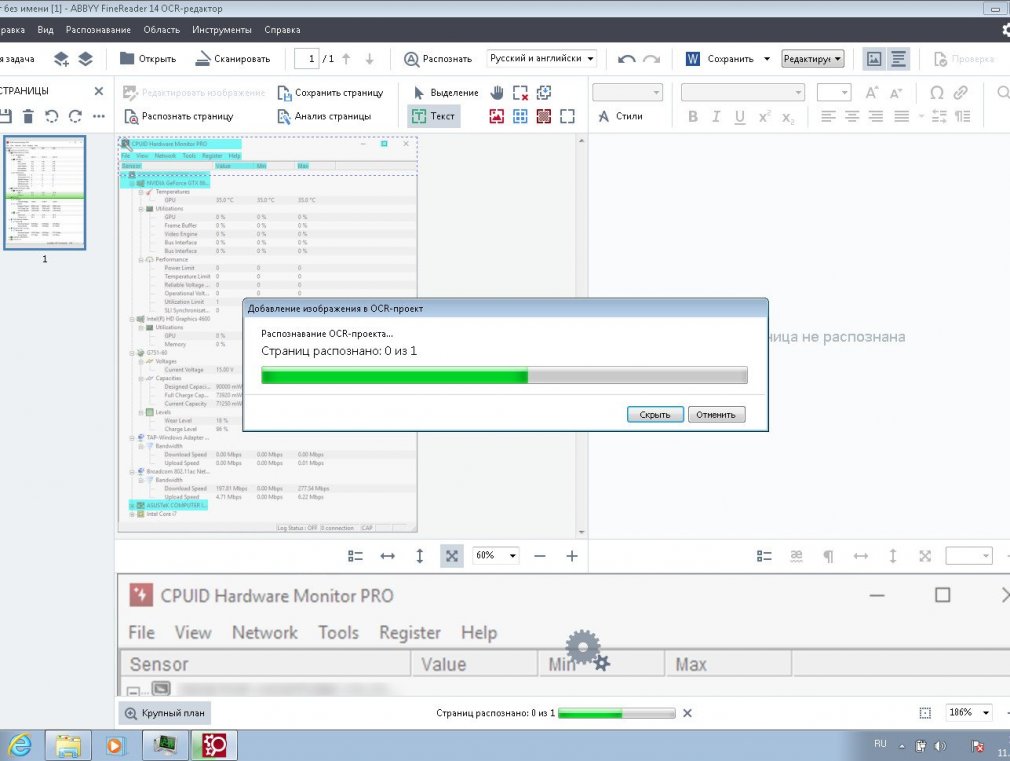1010x761 pixels.
Task: Click the add-to-layers stack plus icon
Action: click(61, 59)
